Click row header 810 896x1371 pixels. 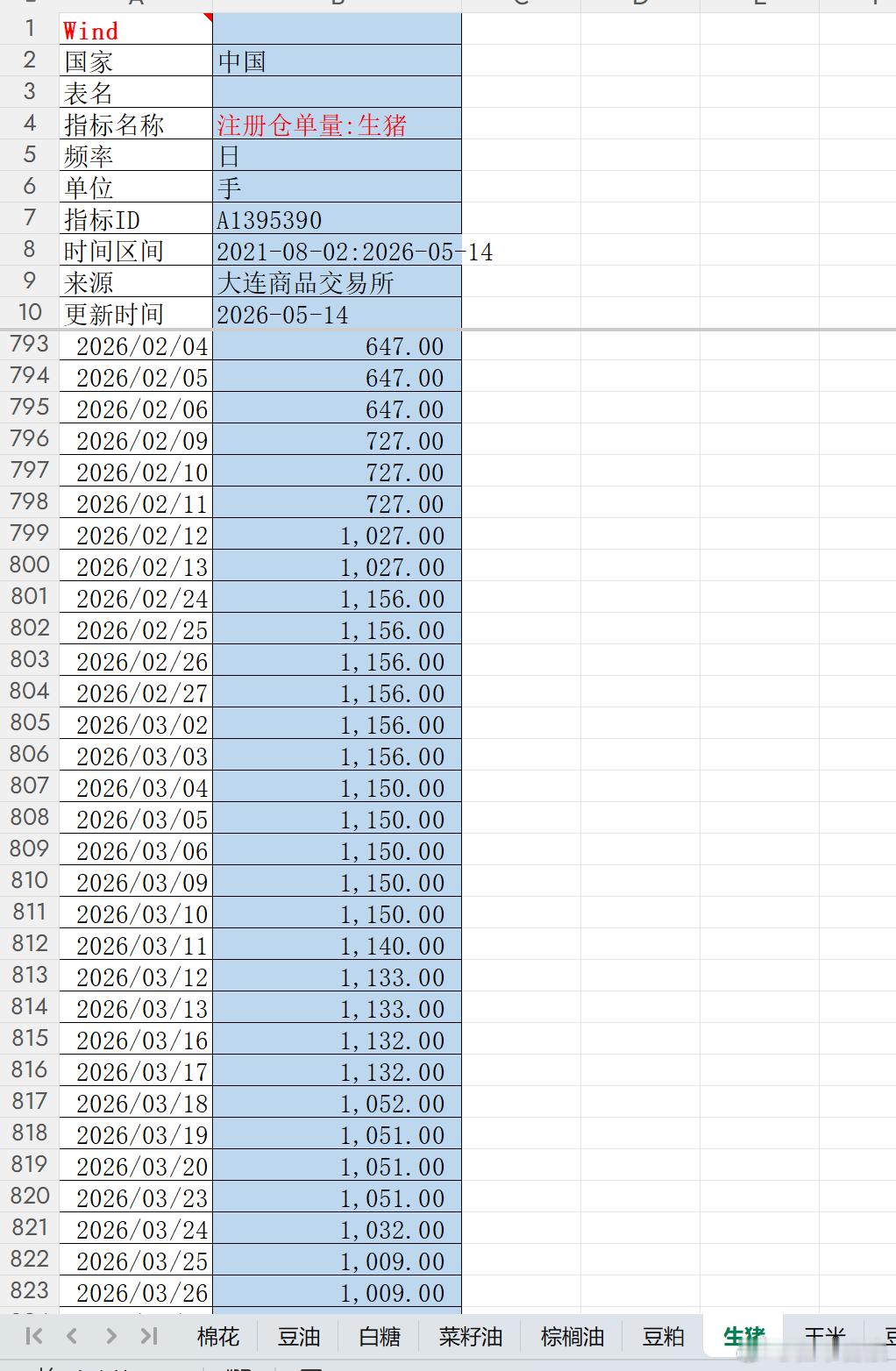click(x=29, y=881)
